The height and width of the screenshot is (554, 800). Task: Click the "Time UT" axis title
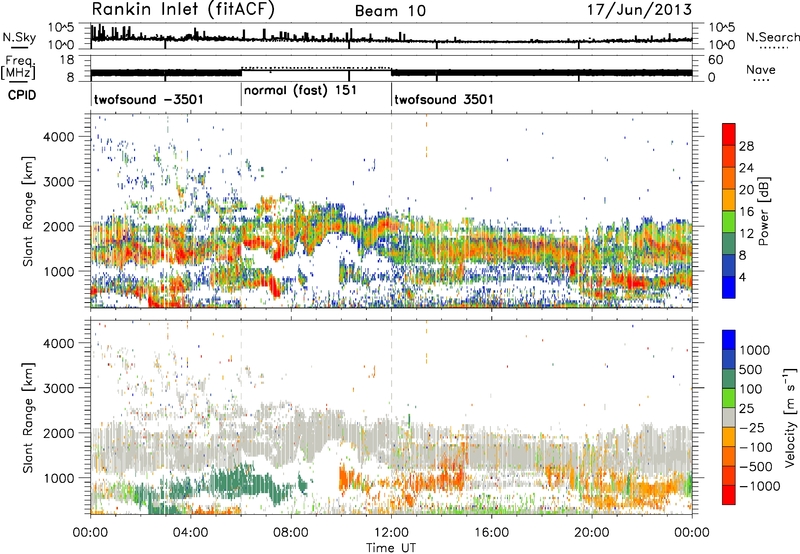click(x=391, y=548)
